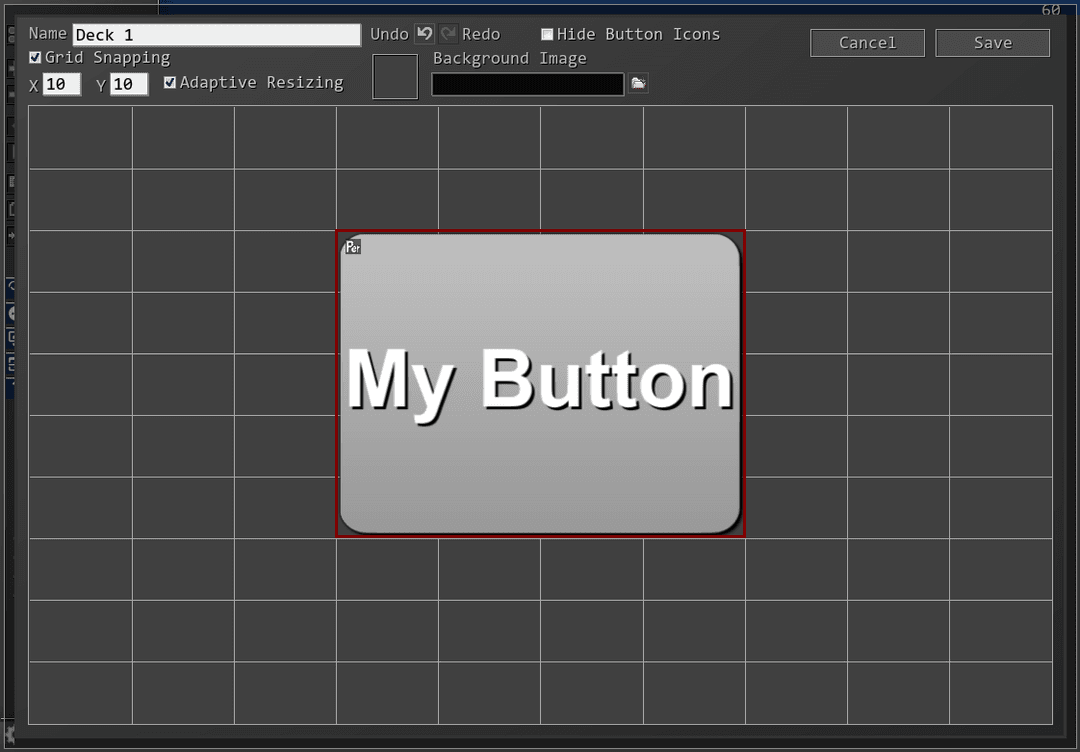Click the Name field containing Deck 1

[x=216, y=35]
